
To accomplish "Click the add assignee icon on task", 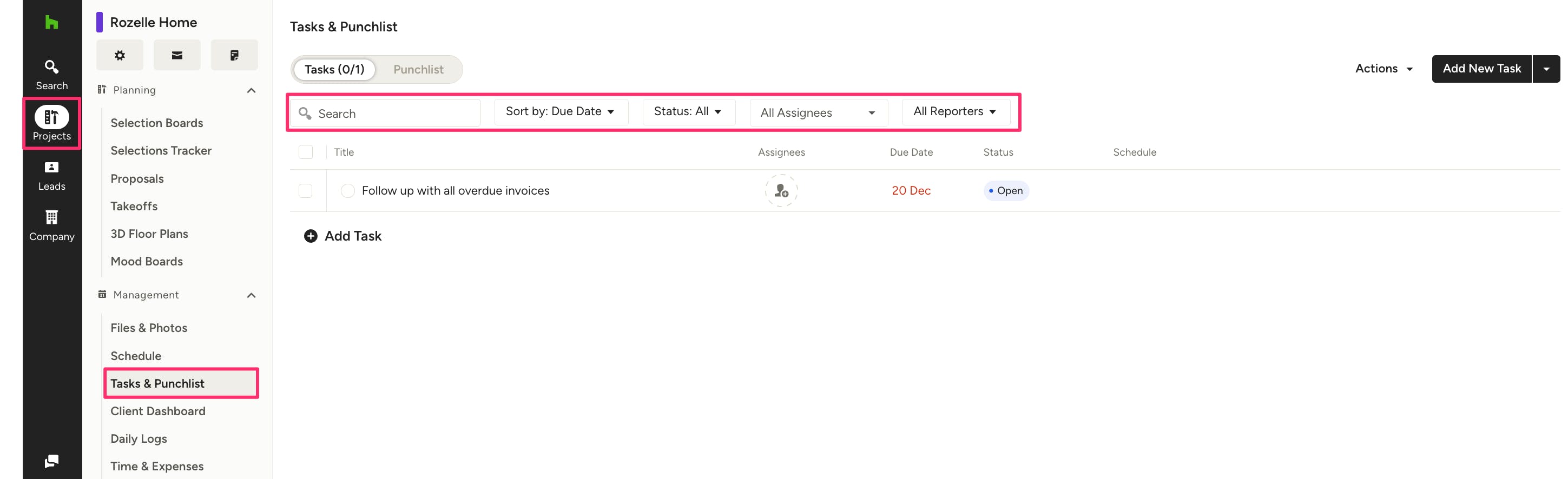I will [781, 191].
